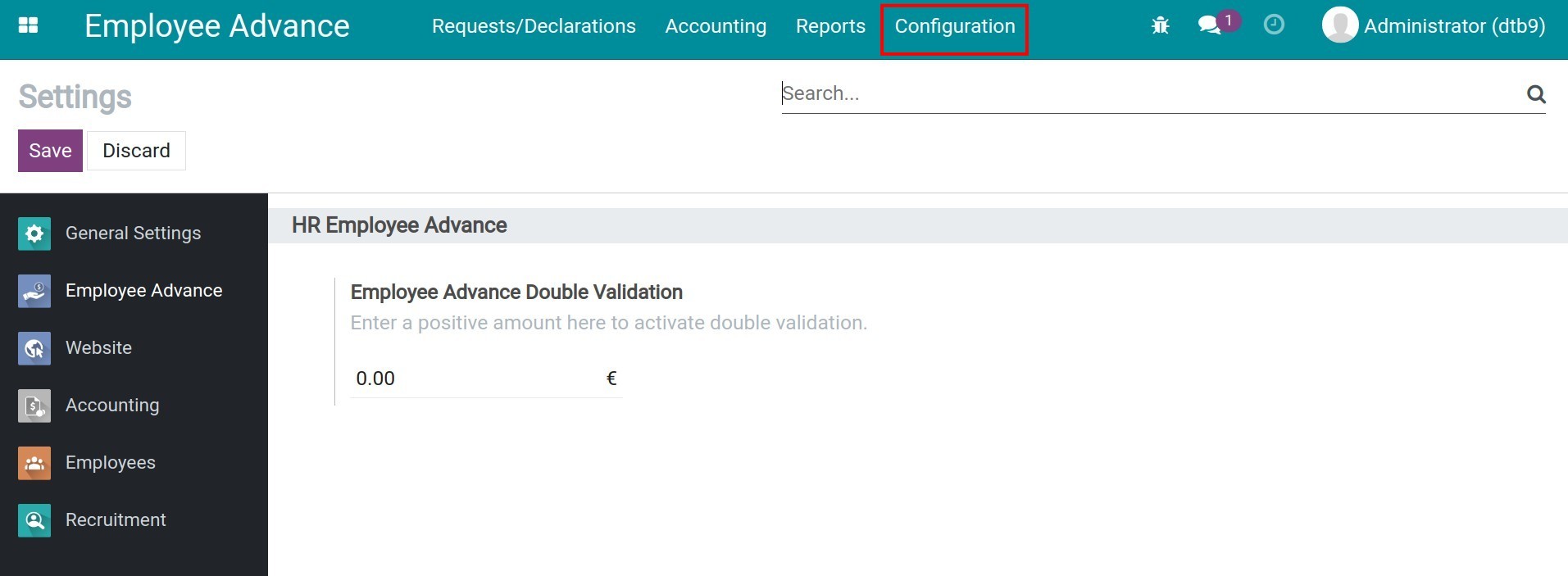1568x576 pixels.
Task: Click the Discard button
Action: tap(136, 151)
